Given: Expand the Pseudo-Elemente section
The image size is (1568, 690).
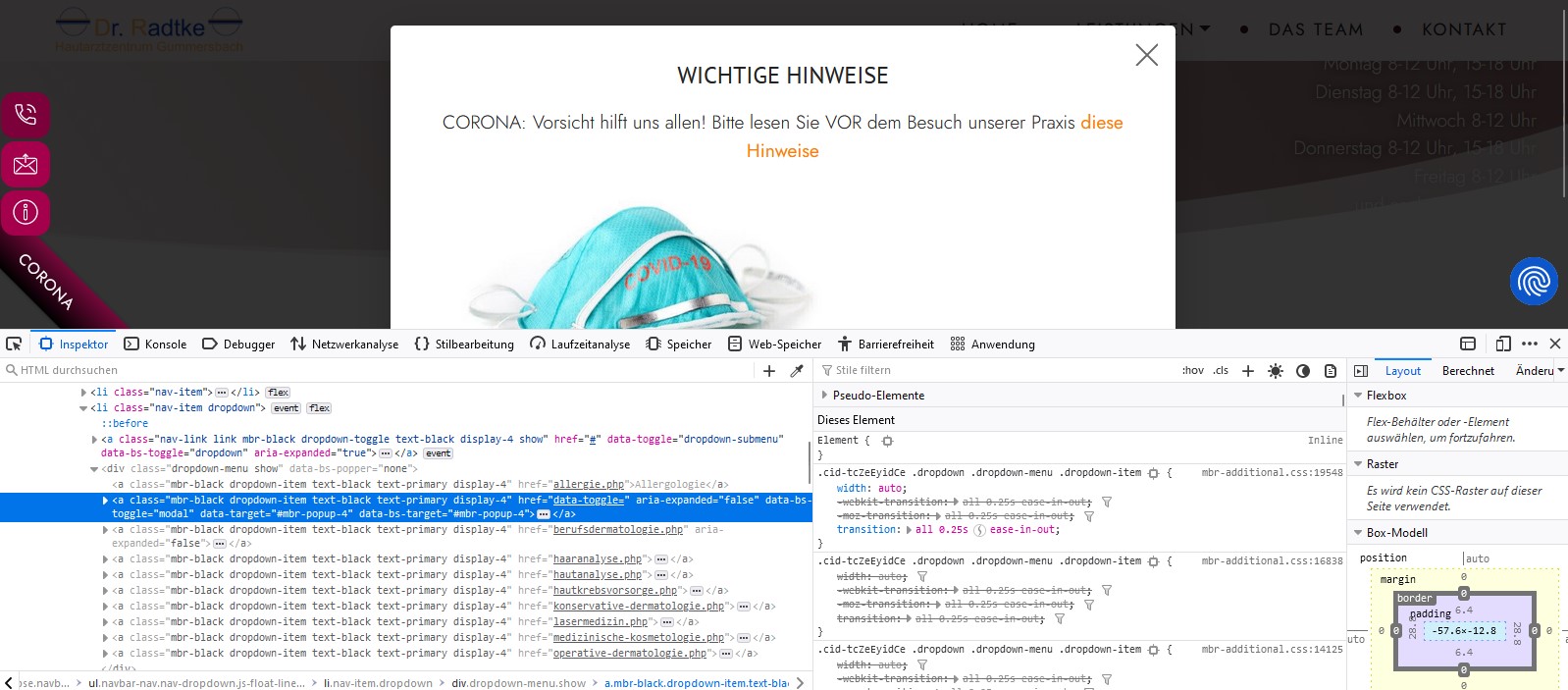Looking at the screenshot, I should 824,396.
